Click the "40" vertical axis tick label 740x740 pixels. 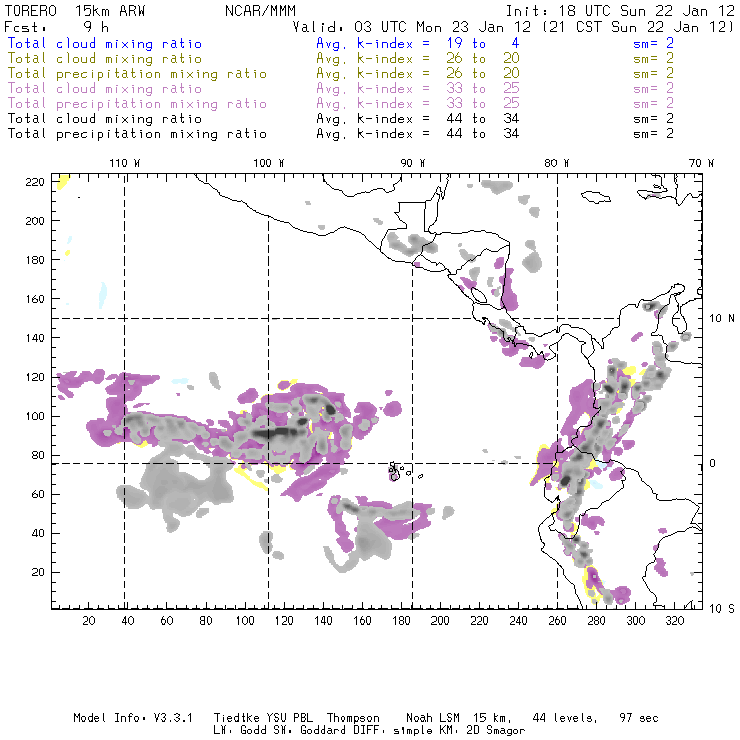tap(38, 533)
